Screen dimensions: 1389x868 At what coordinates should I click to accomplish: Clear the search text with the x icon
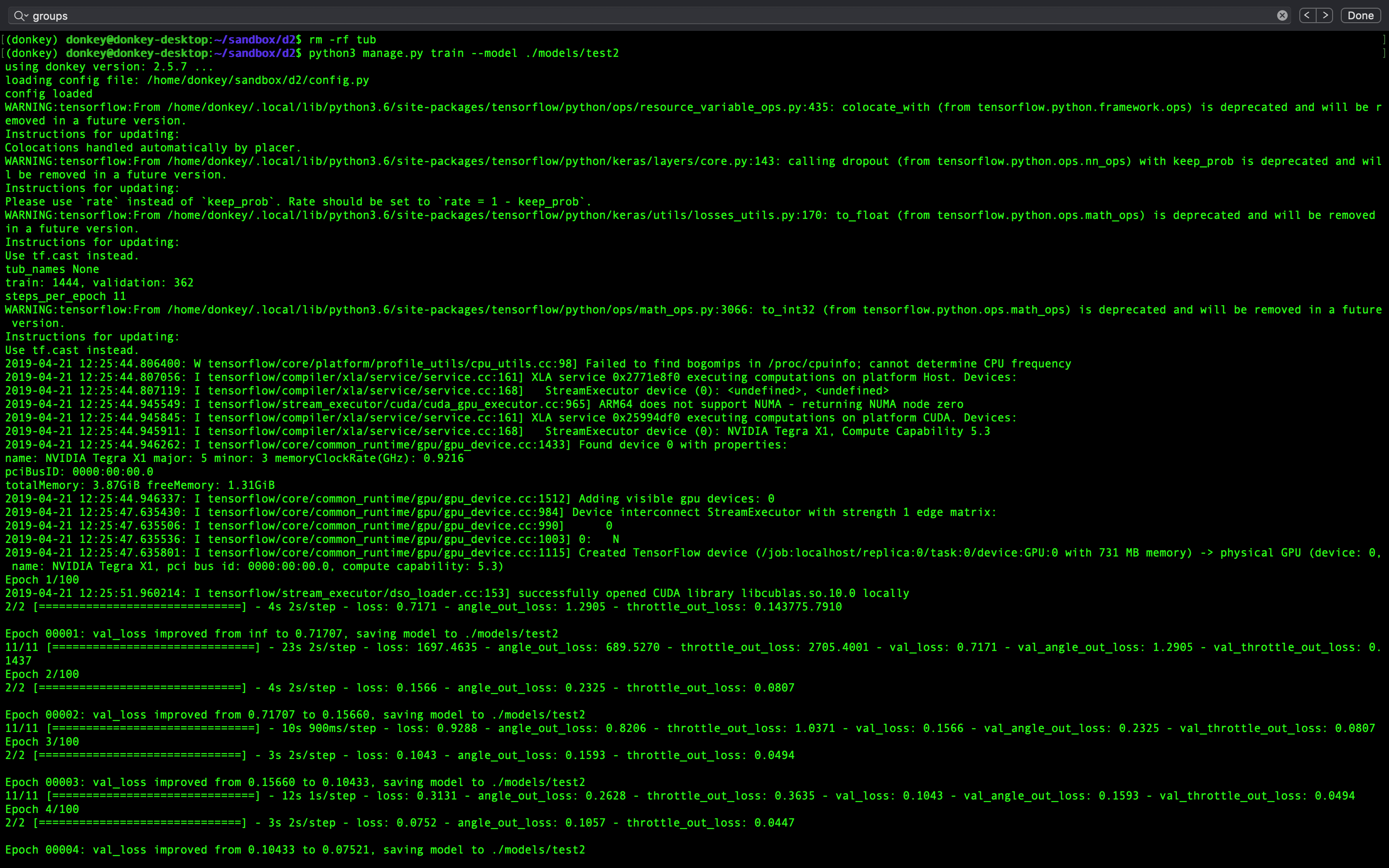point(1281,15)
